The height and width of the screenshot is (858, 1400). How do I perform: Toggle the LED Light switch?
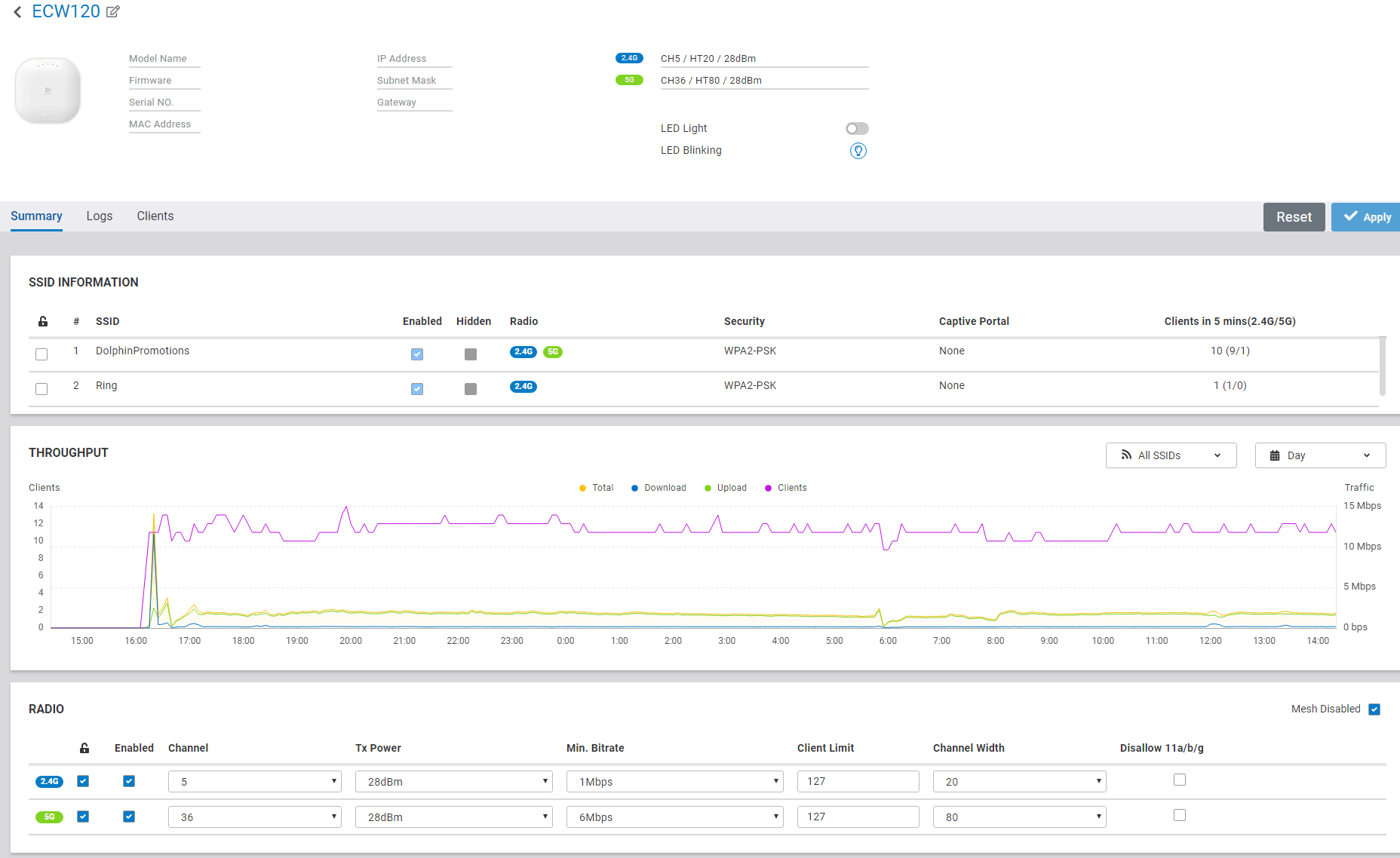[x=857, y=129]
